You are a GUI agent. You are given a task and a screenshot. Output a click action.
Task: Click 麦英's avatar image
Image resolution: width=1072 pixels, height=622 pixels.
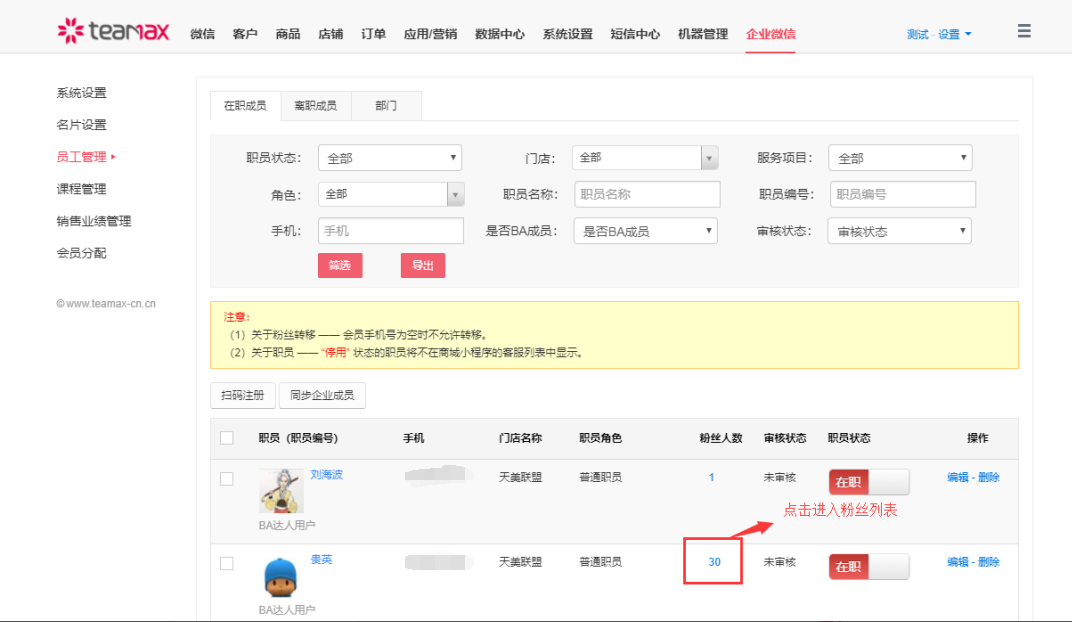pos(281,577)
